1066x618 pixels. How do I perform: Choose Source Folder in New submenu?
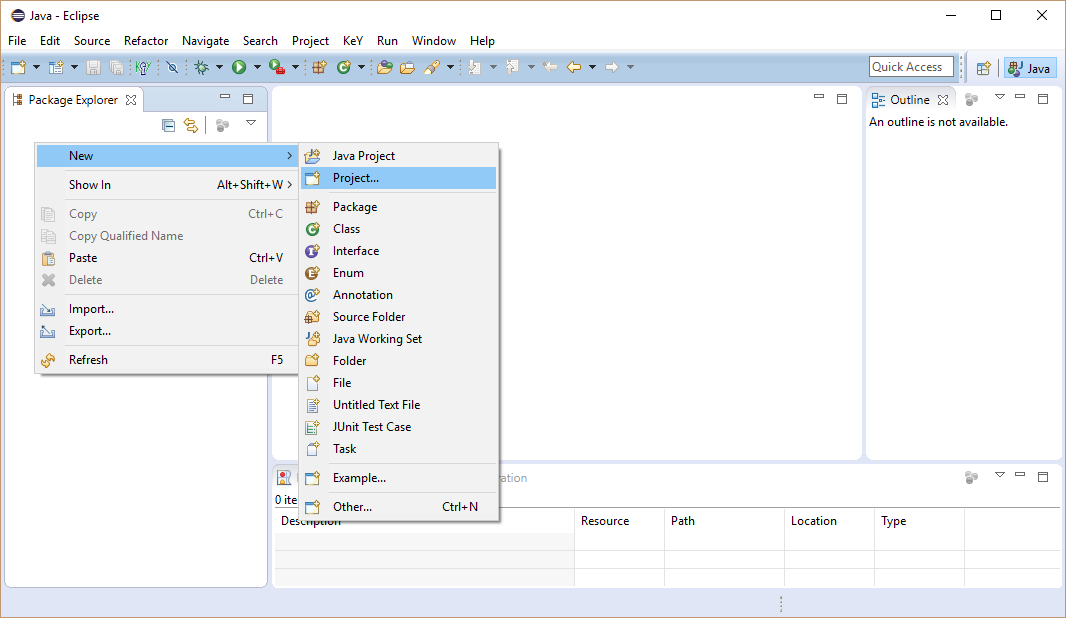(398, 317)
